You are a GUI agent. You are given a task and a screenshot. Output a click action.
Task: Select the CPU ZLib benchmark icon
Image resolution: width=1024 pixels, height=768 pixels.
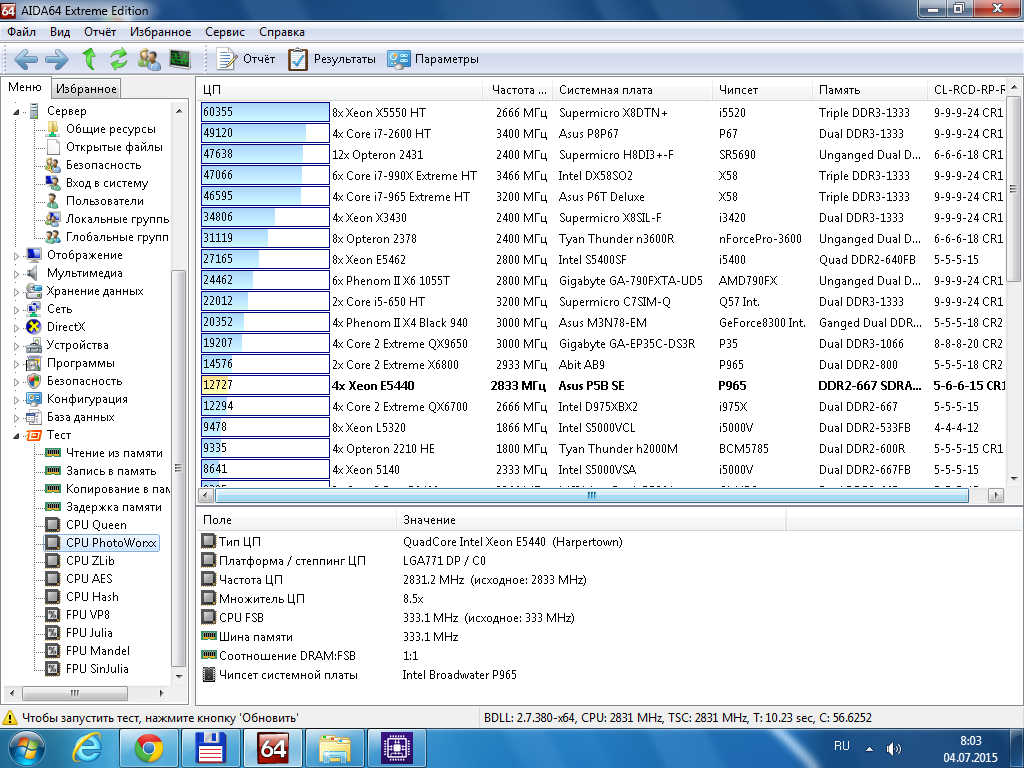coord(53,560)
